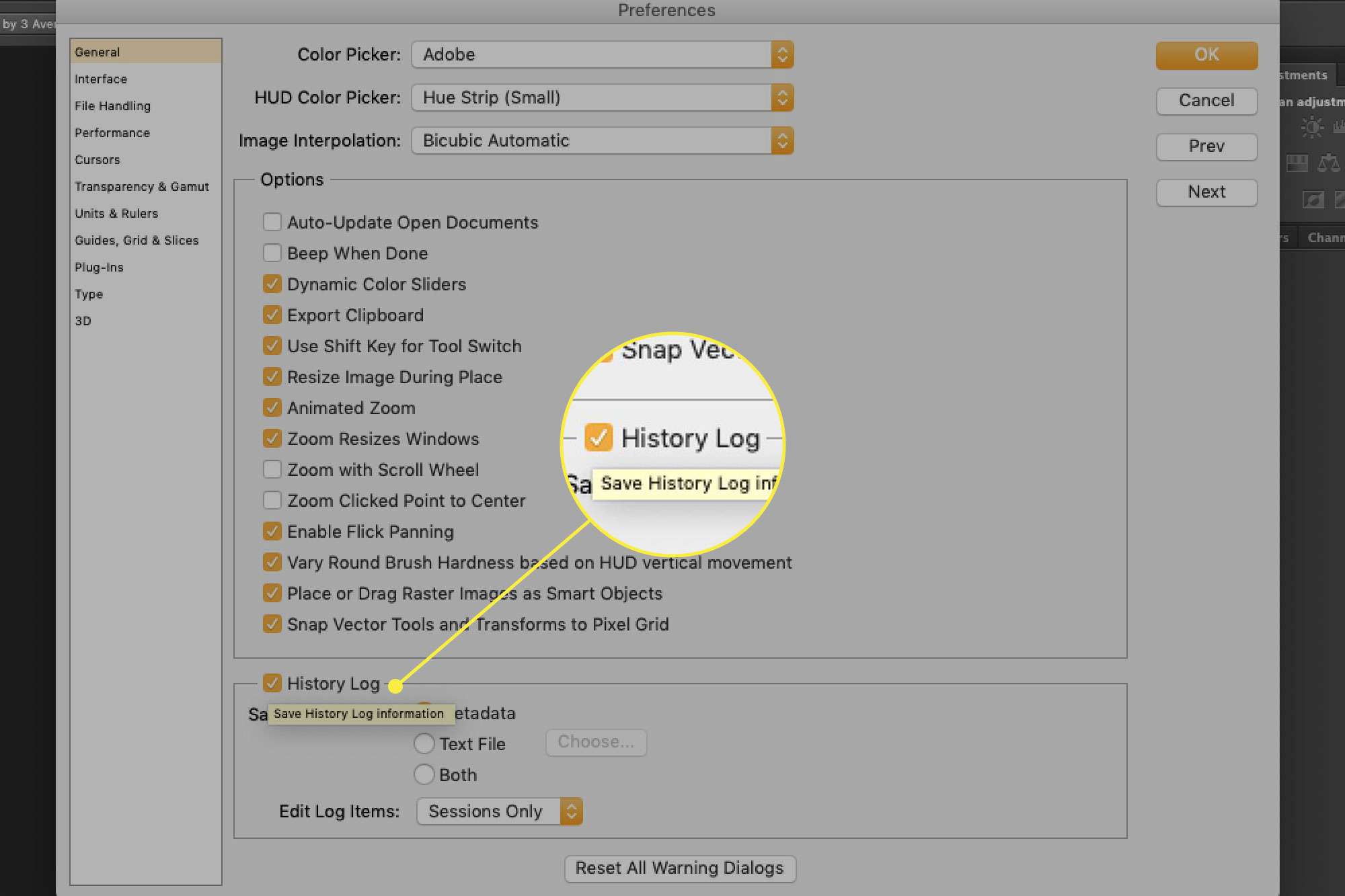
Task: Disable Animated Zoom checkbox
Action: click(x=272, y=407)
